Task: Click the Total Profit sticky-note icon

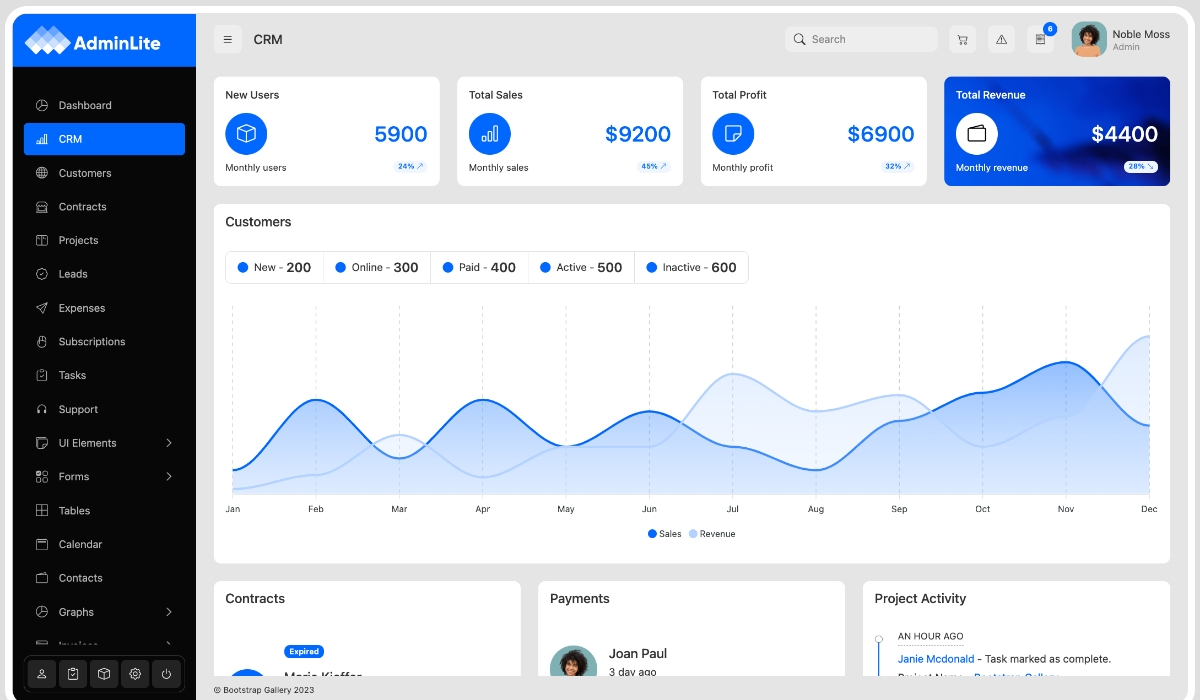Action: tap(733, 134)
